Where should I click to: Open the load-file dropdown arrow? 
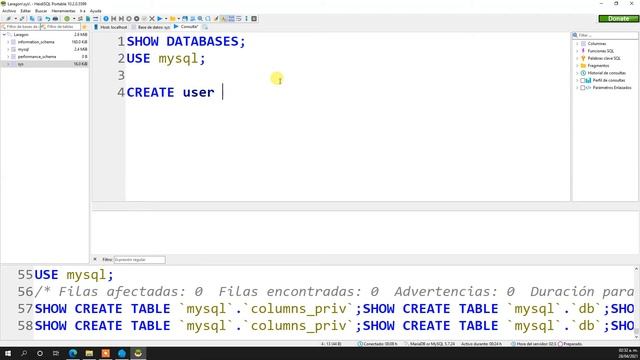coord(179,19)
